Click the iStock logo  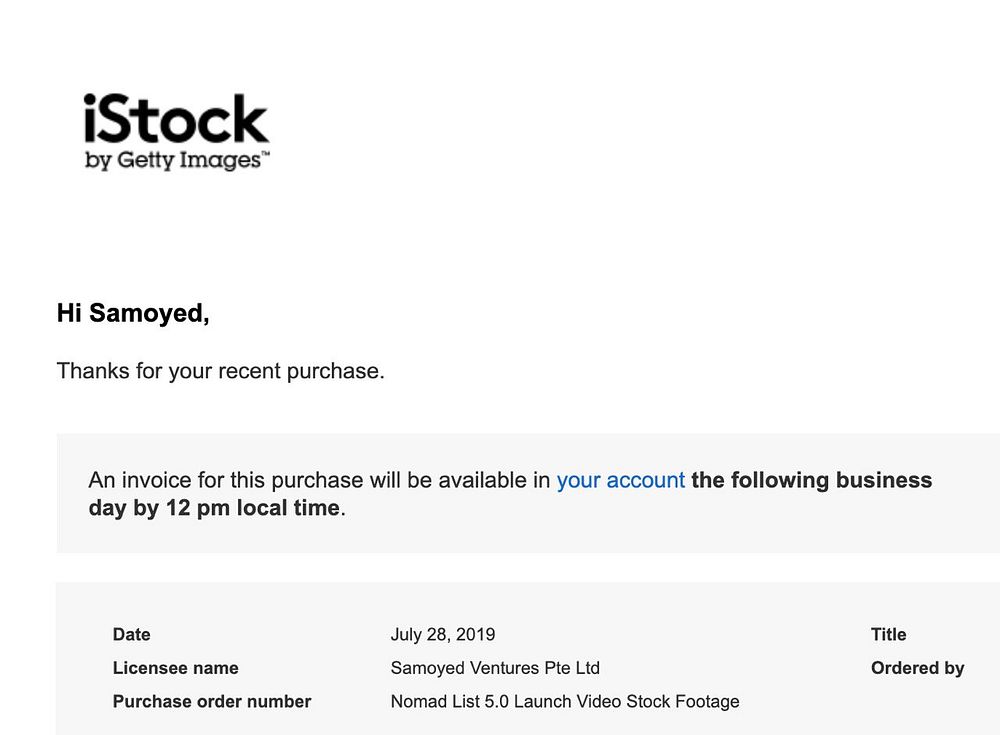[176, 120]
